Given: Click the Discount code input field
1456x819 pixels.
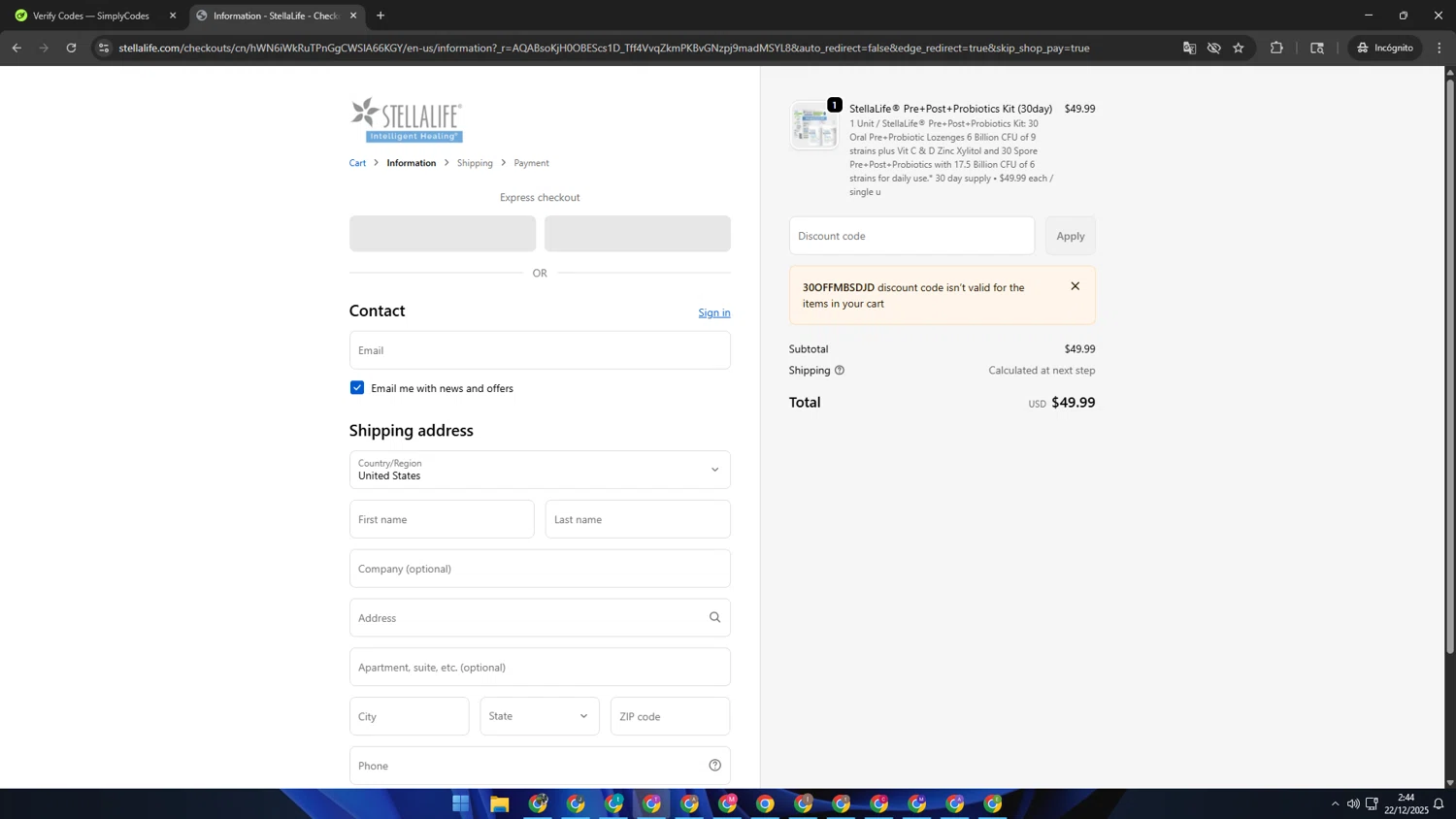Looking at the screenshot, I should coord(910,236).
